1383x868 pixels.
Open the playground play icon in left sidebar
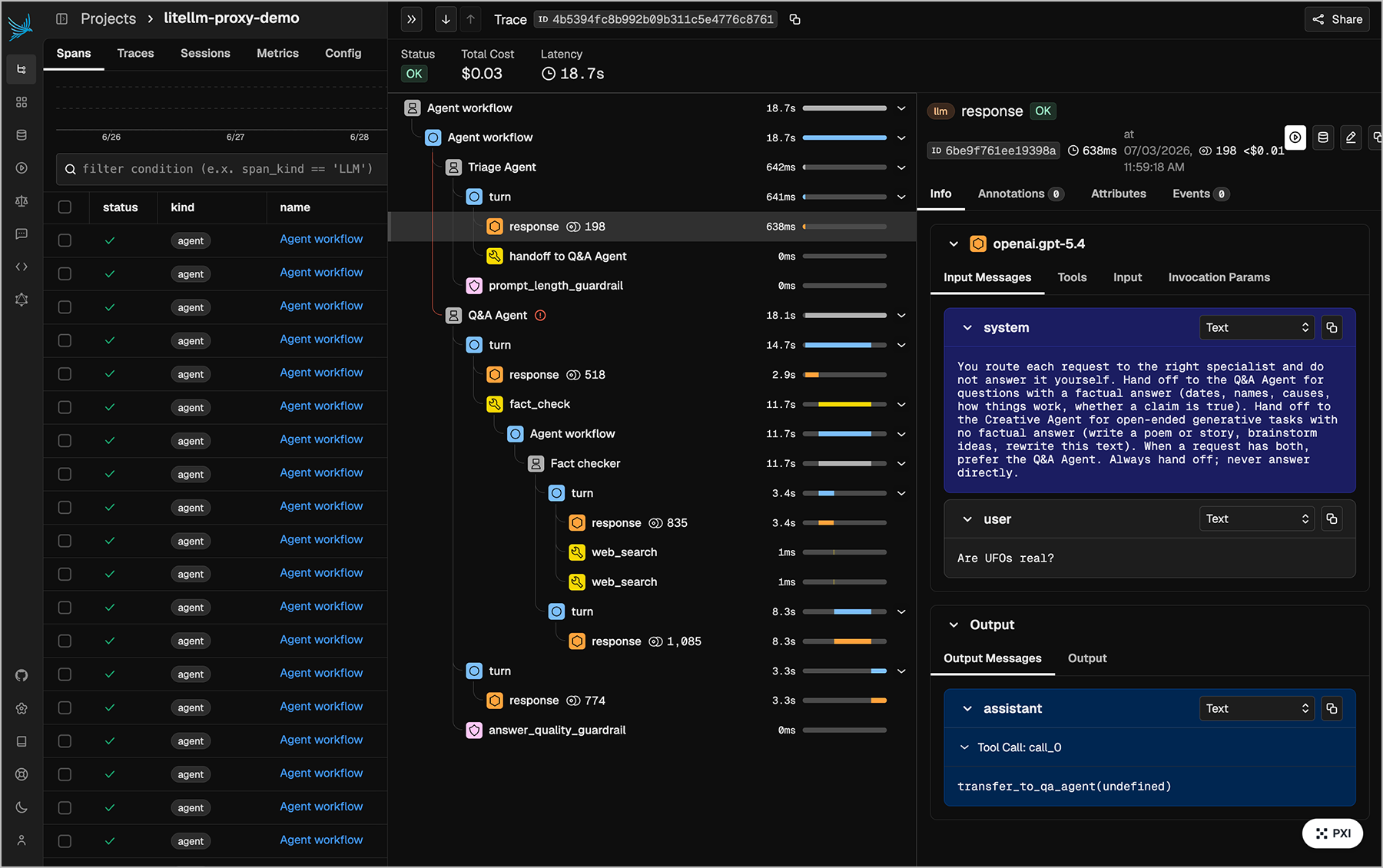click(22, 168)
